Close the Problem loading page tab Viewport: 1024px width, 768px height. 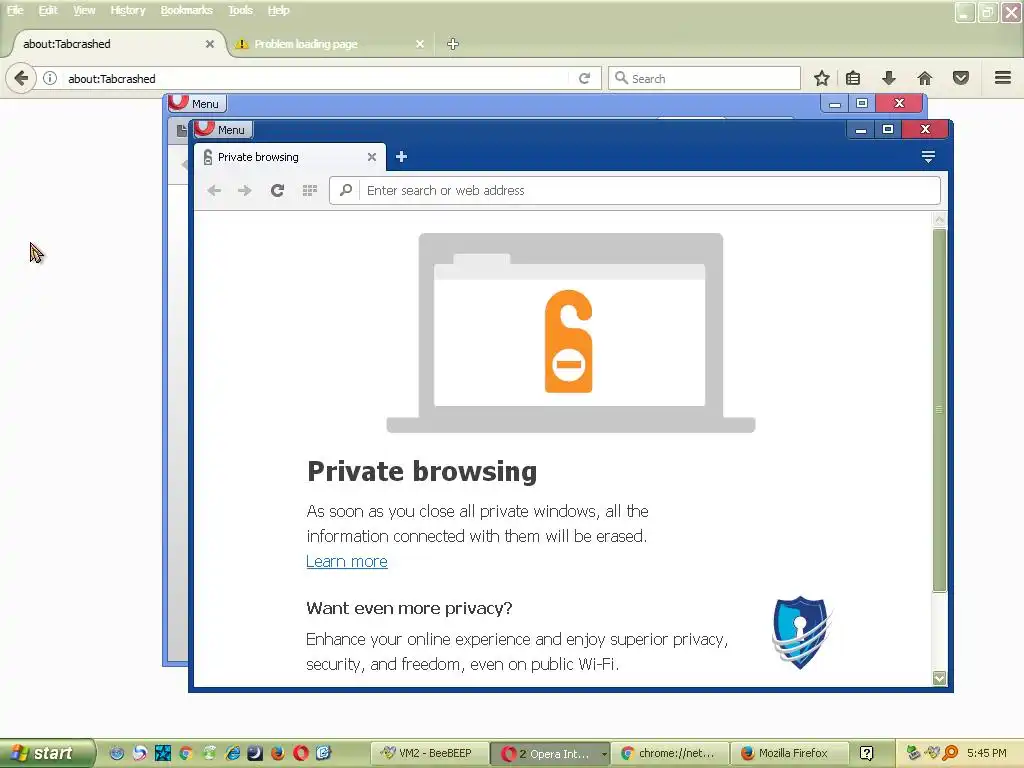(x=420, y=44)
